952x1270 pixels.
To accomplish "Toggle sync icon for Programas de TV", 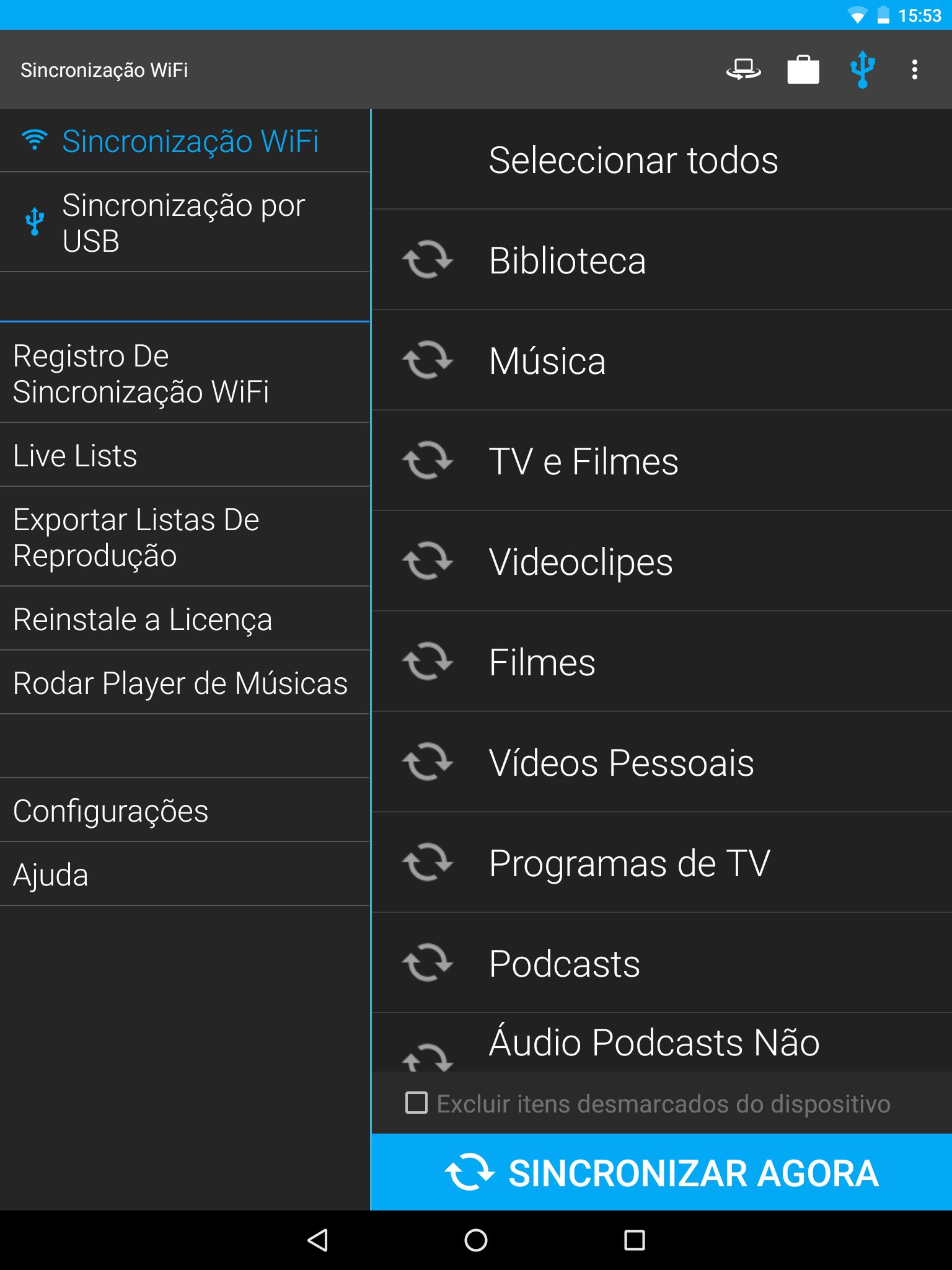I will coord(428,863).
